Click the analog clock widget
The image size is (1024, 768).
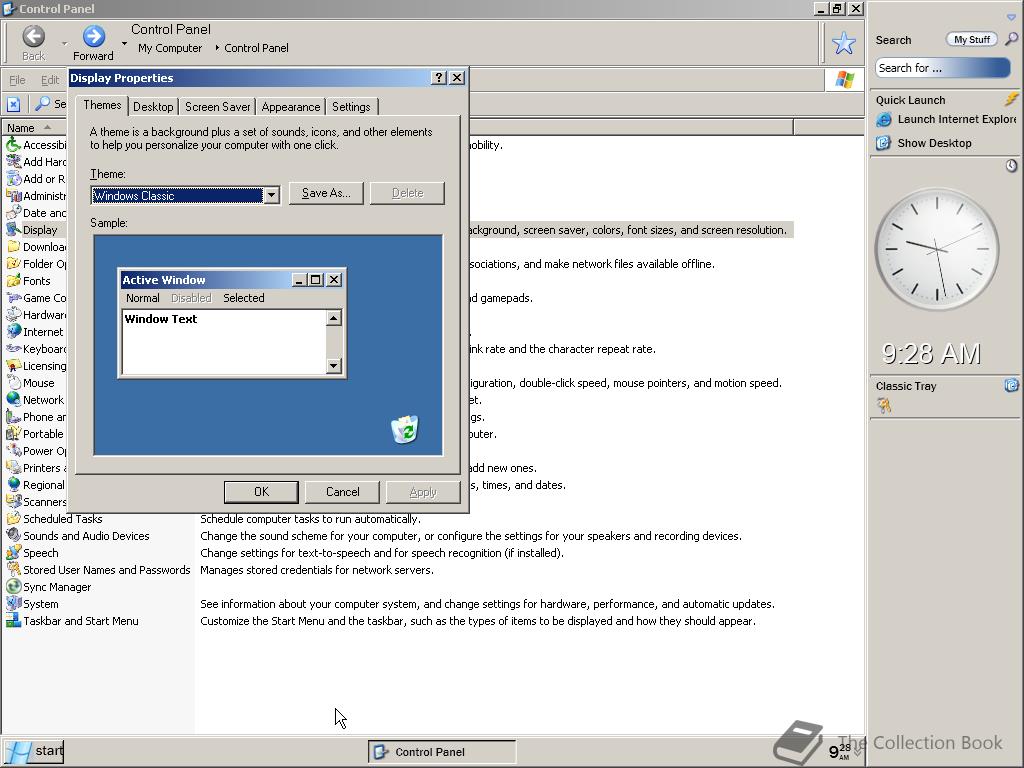(x=937, y=249)
